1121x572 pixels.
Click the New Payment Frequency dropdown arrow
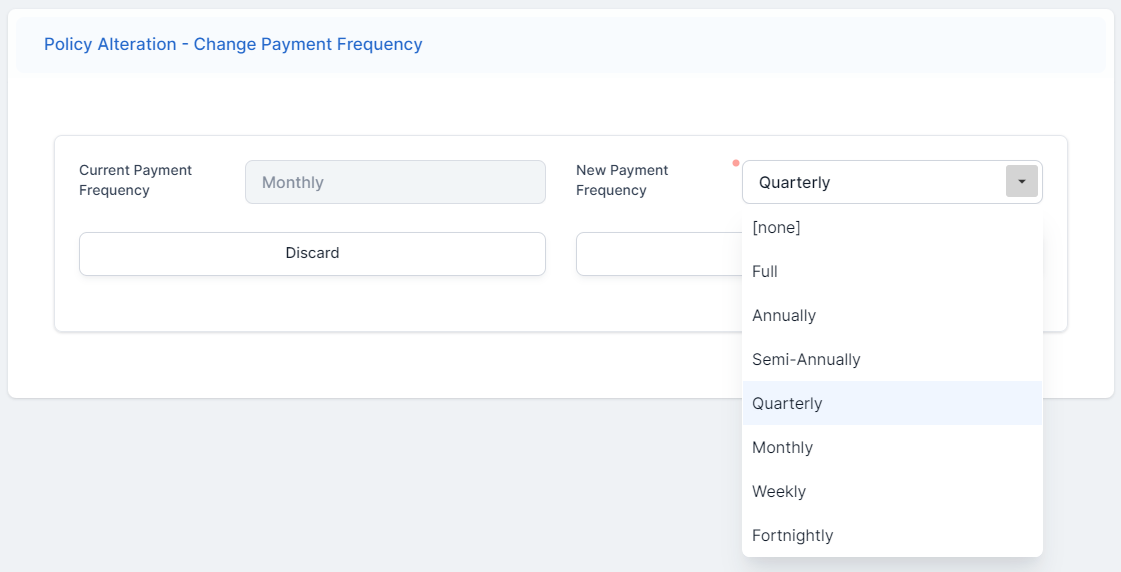(x=1021, y=182)
